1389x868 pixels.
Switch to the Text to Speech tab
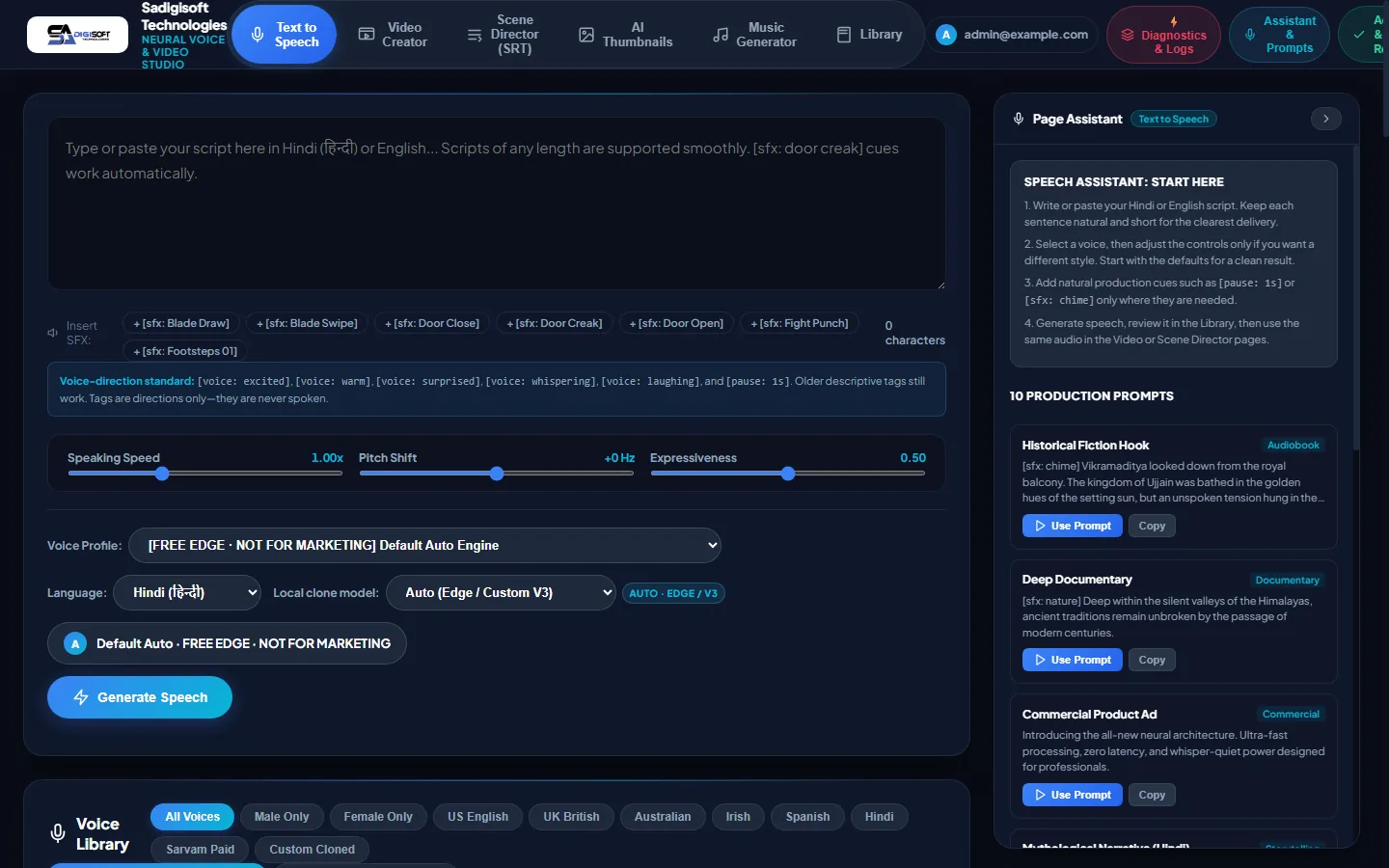coord(284,35)
